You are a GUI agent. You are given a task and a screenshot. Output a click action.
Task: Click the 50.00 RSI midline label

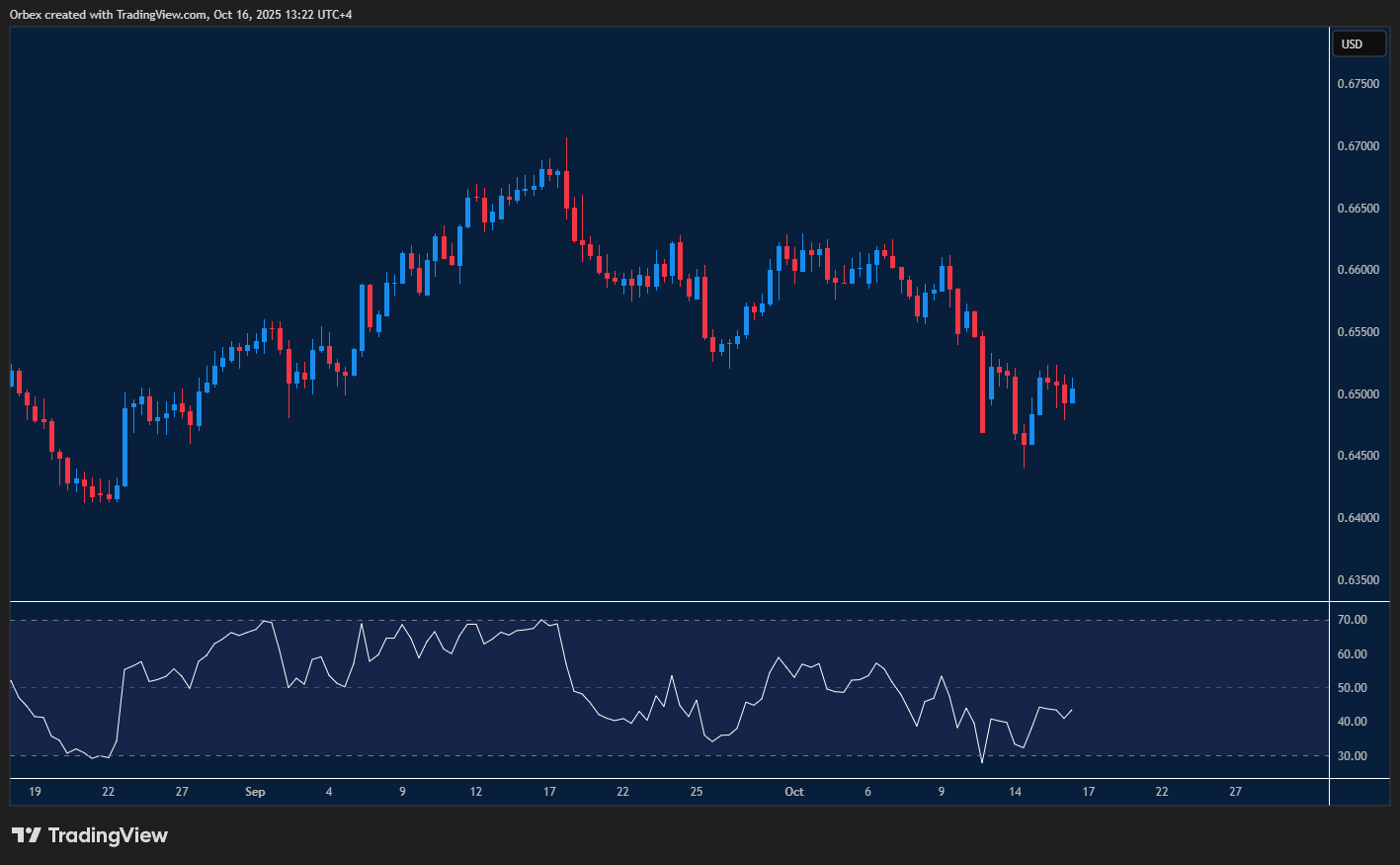[1353, 688]
